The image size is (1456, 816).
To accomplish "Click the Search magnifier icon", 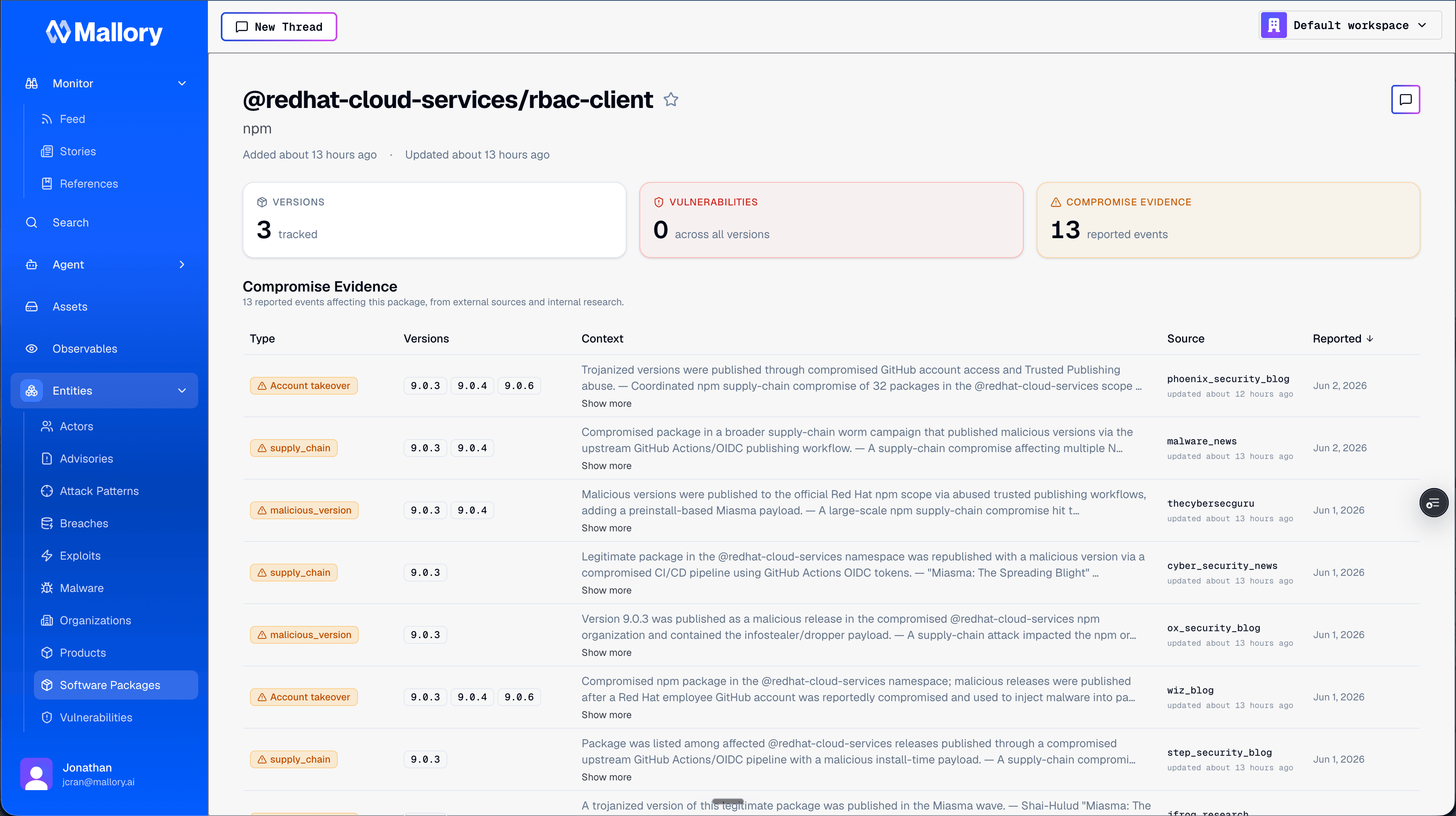I will click(x=32, y=223).
